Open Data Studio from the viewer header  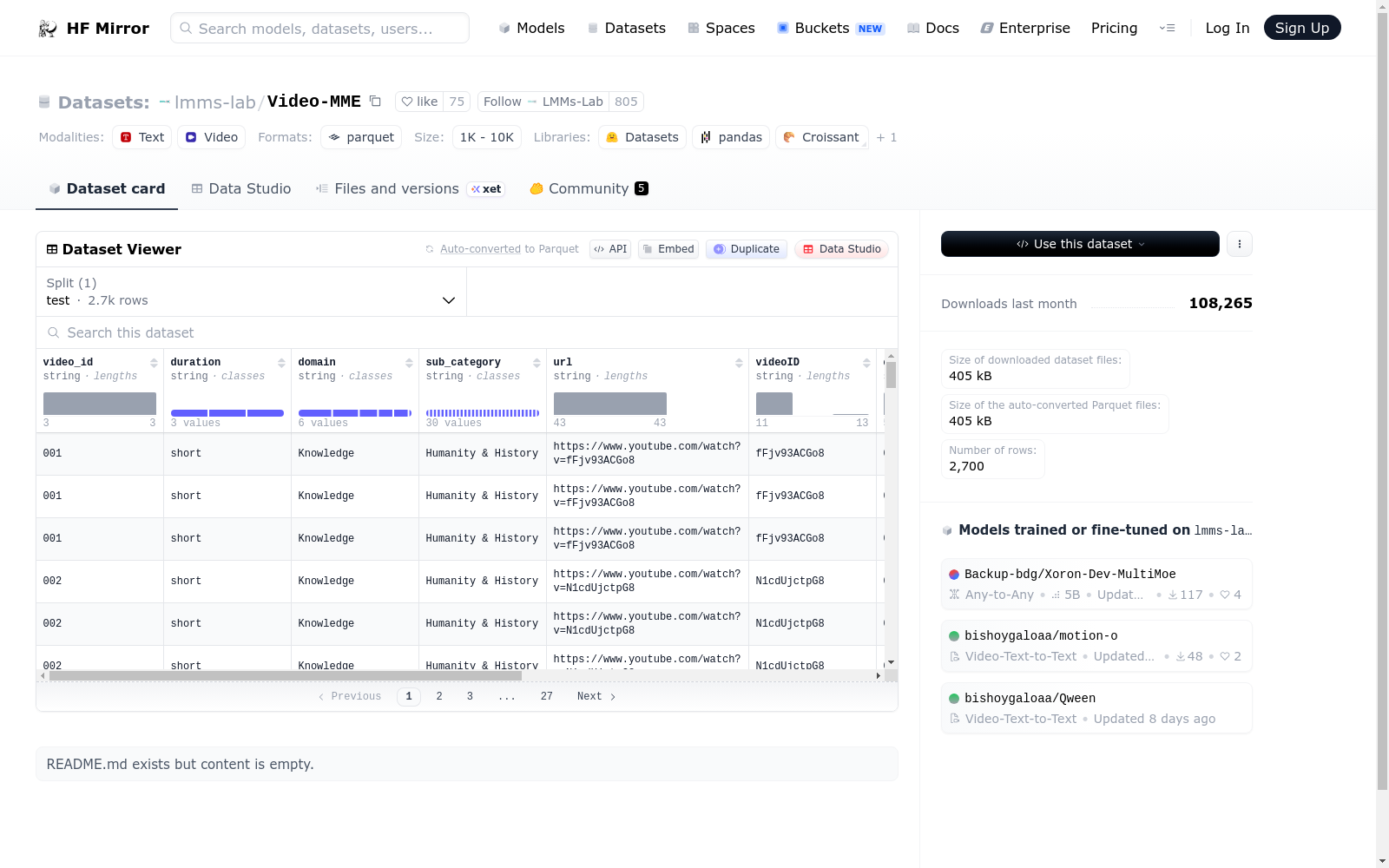pos(841,249)
